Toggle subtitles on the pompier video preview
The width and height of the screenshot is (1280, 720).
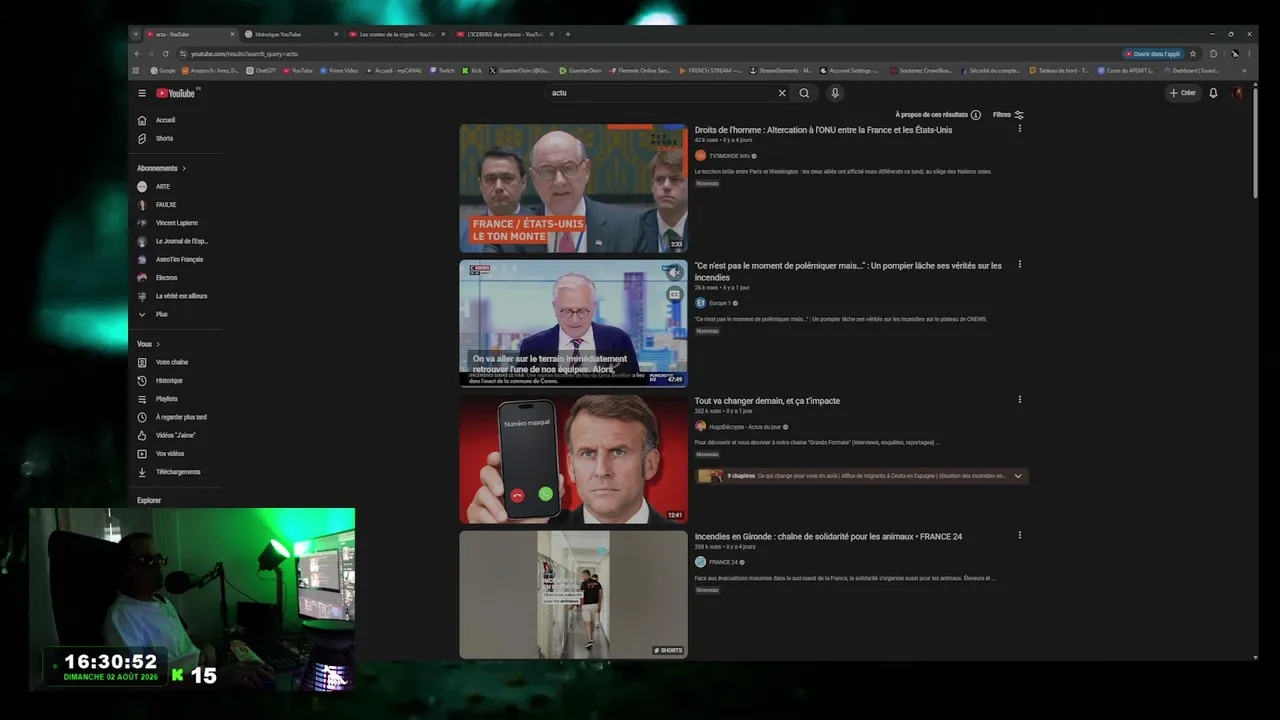pos(675,294)
